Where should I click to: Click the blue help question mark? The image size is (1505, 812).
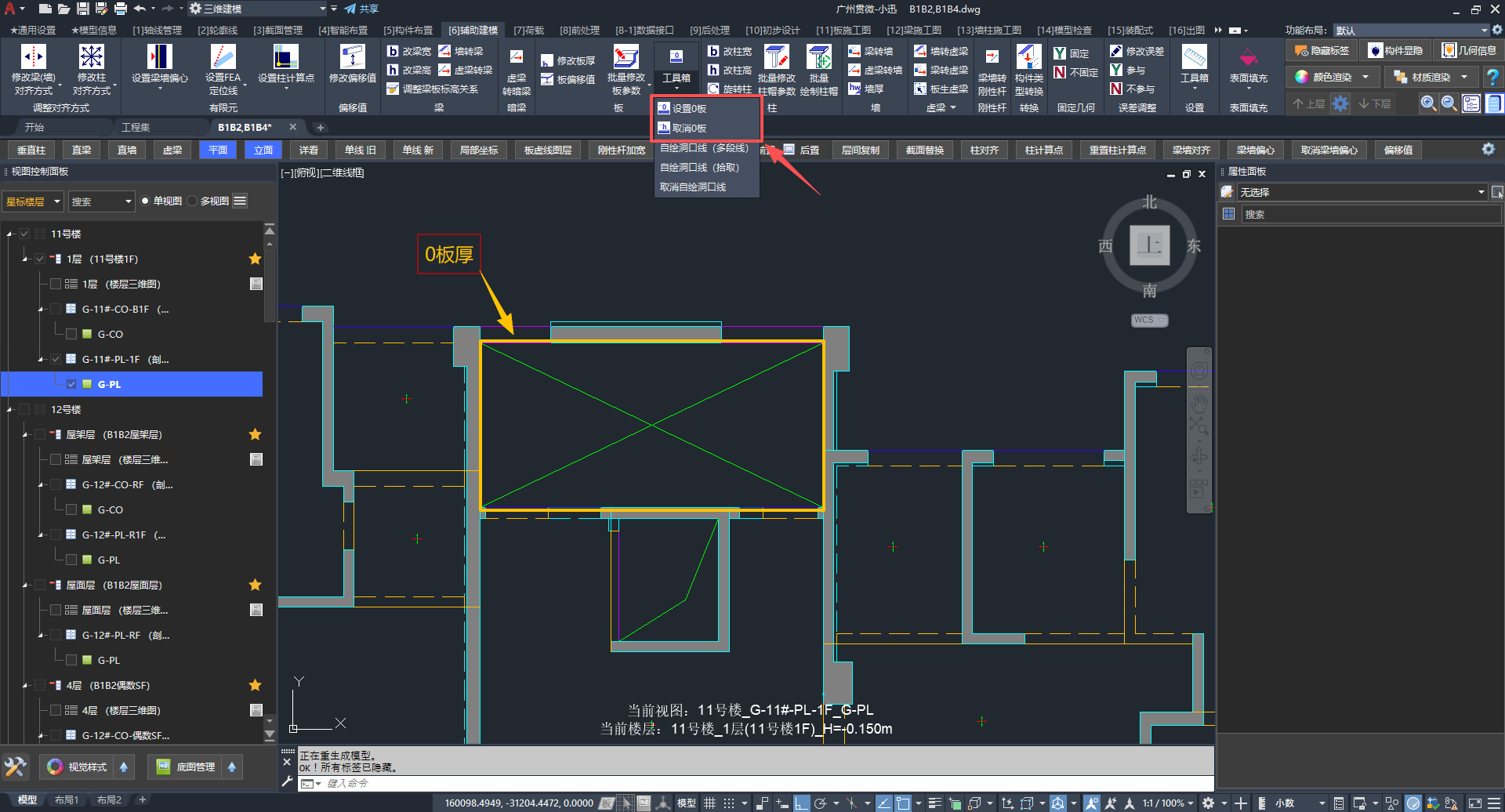pos(1493,77)
